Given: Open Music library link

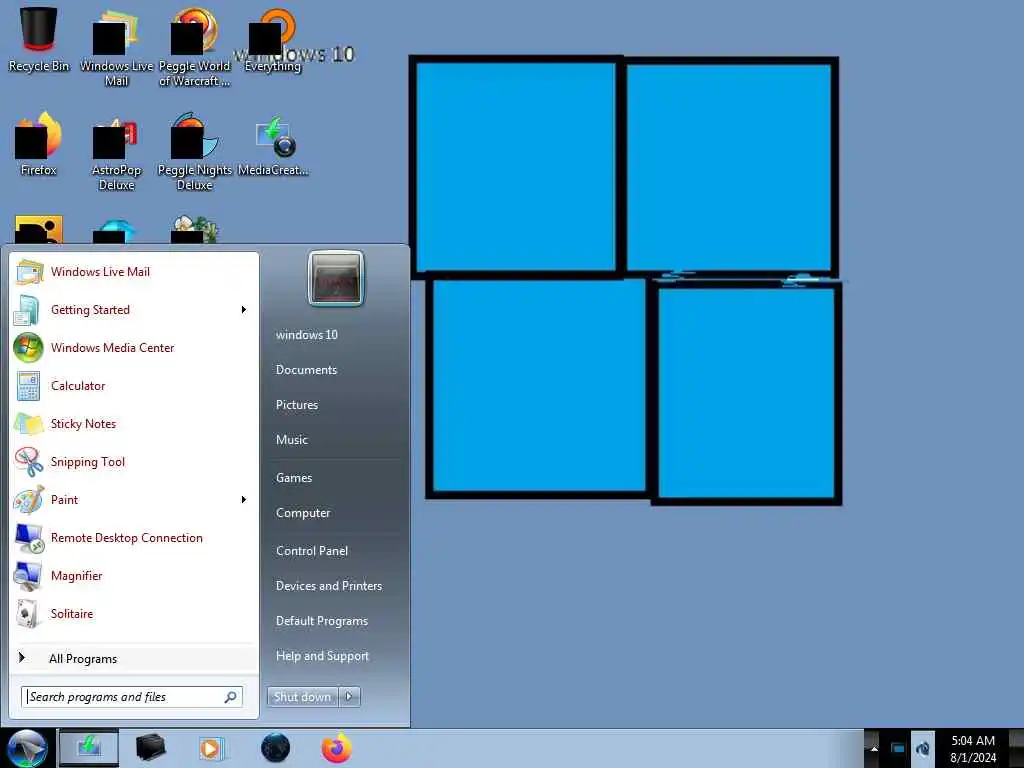Looking at the screenshot, I should pos(292,440).
